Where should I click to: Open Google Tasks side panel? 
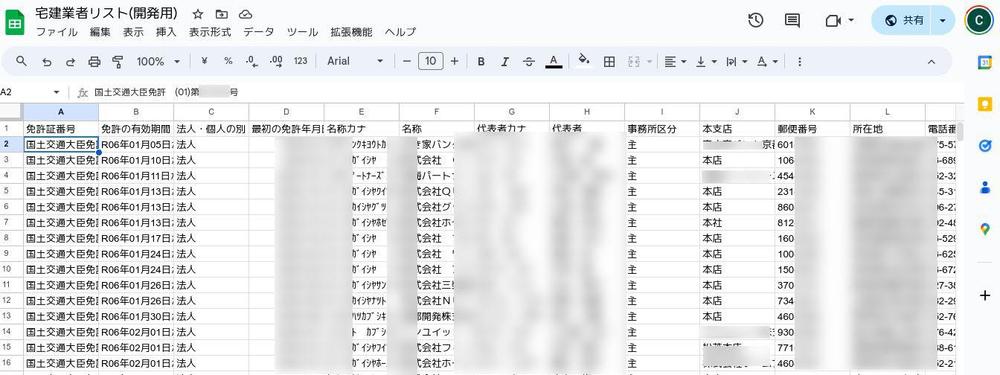985,146
